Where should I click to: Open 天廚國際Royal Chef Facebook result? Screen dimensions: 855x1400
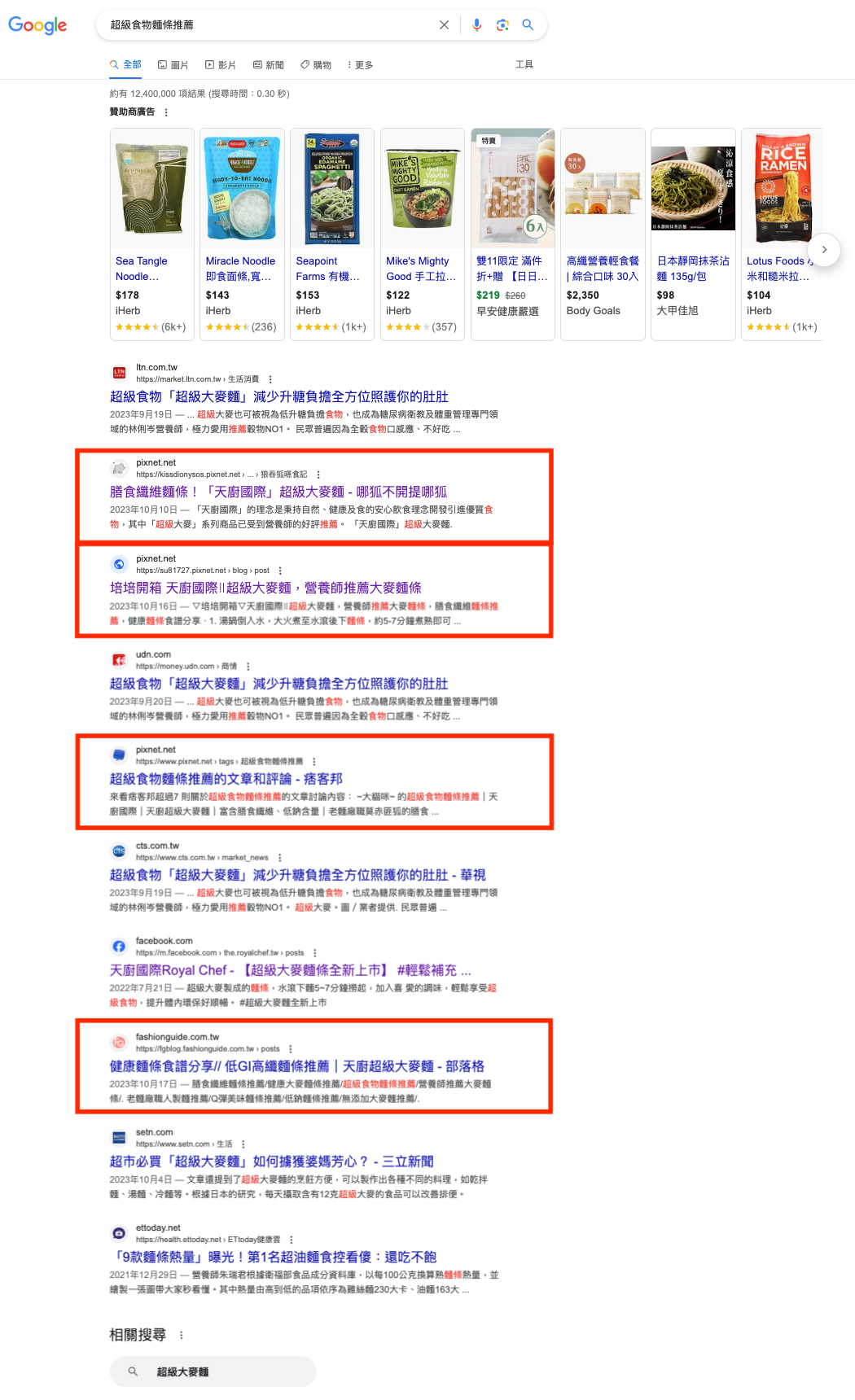pos(291,970)
